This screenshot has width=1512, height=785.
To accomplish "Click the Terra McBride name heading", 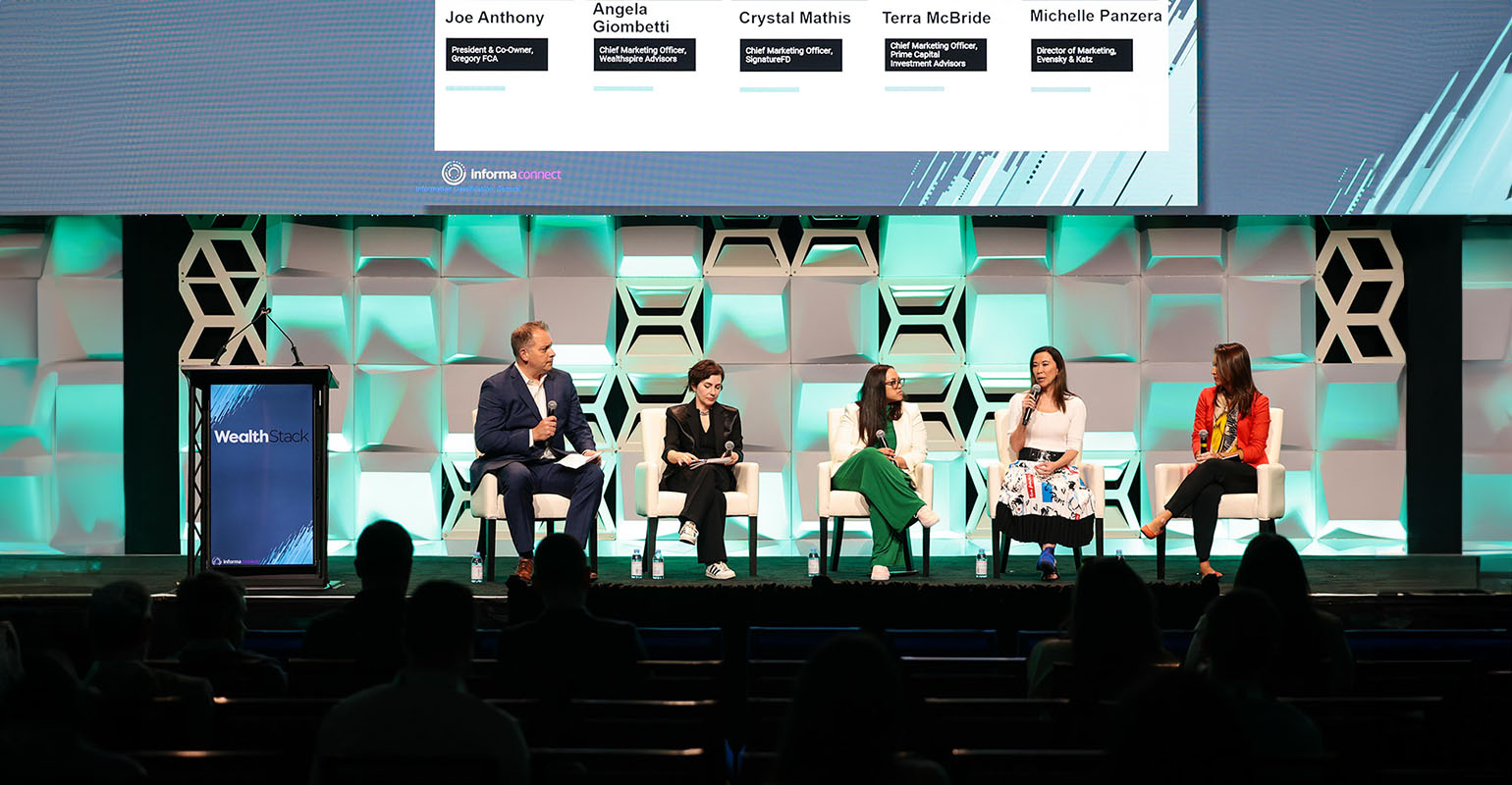I will [936, 18].
